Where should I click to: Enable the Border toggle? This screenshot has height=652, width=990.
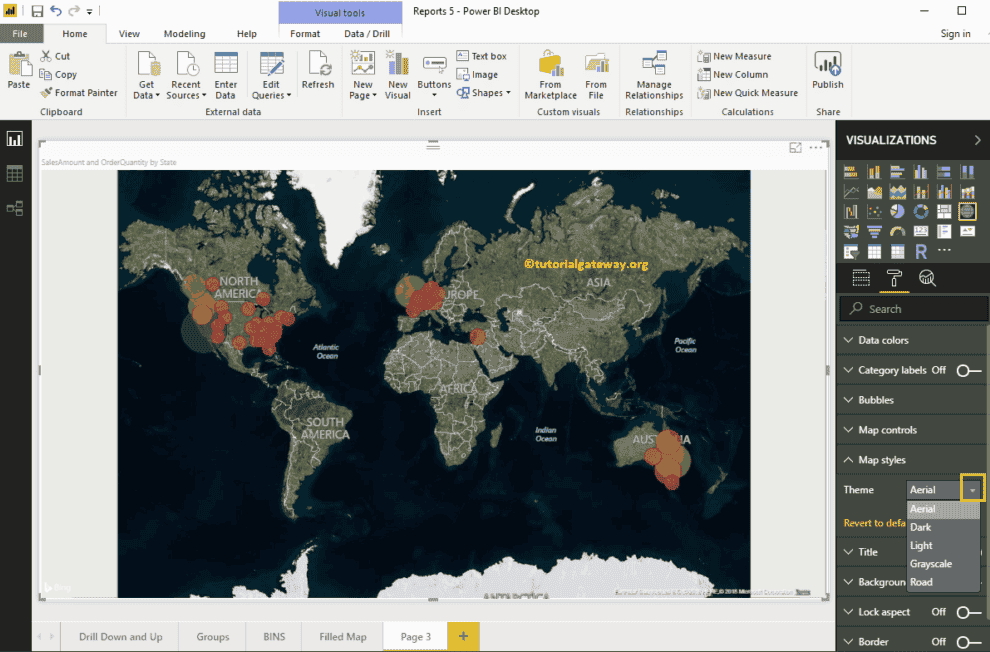pyautogui.click(x=968, y=642)
